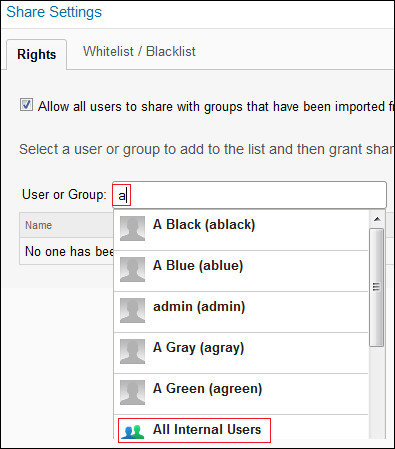Click the Share Settings title
The height and width of the screenshot is (449, 395).
pyautogui.click(x=54, y=12)
